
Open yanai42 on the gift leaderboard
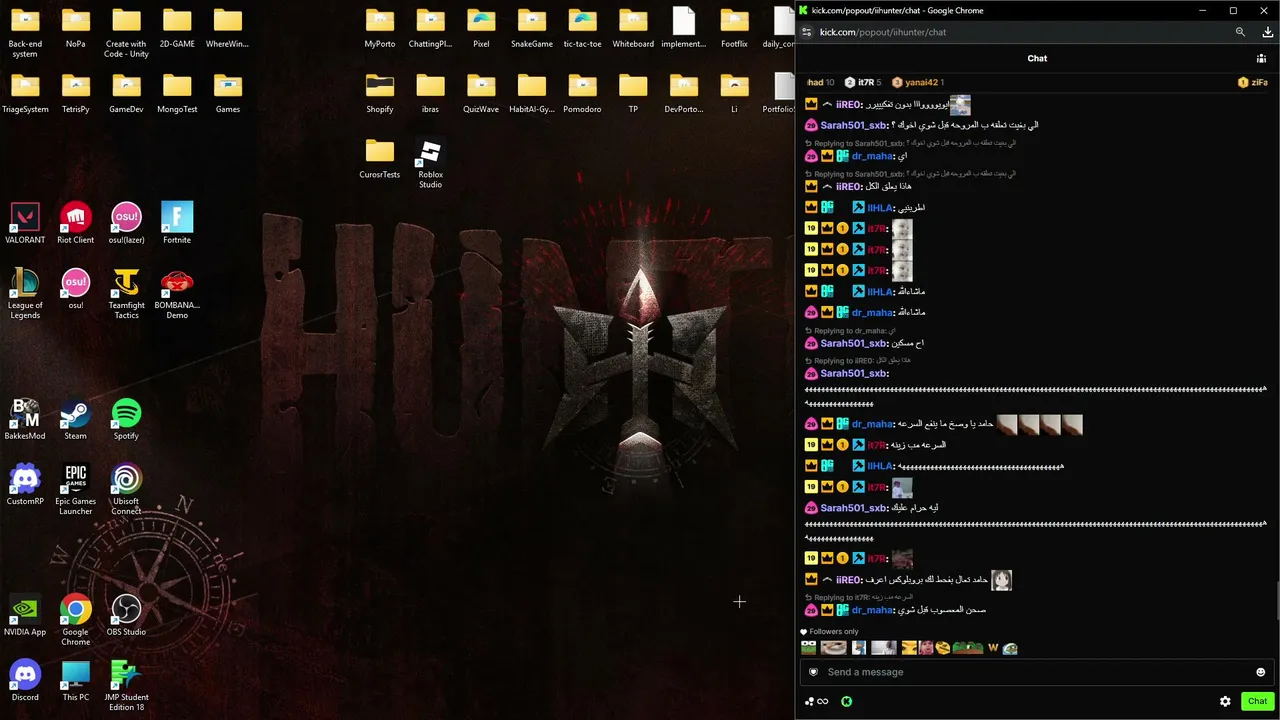click(917, 82)
